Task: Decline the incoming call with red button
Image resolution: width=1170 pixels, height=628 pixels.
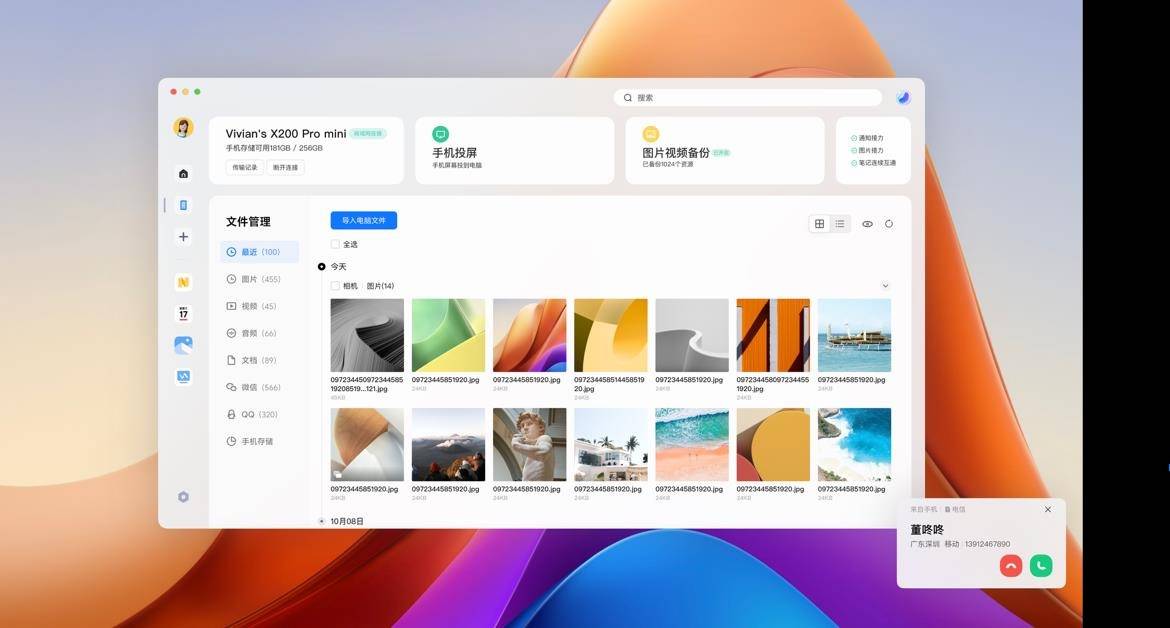Action: pyautogui.click(x=1011, y=566)
